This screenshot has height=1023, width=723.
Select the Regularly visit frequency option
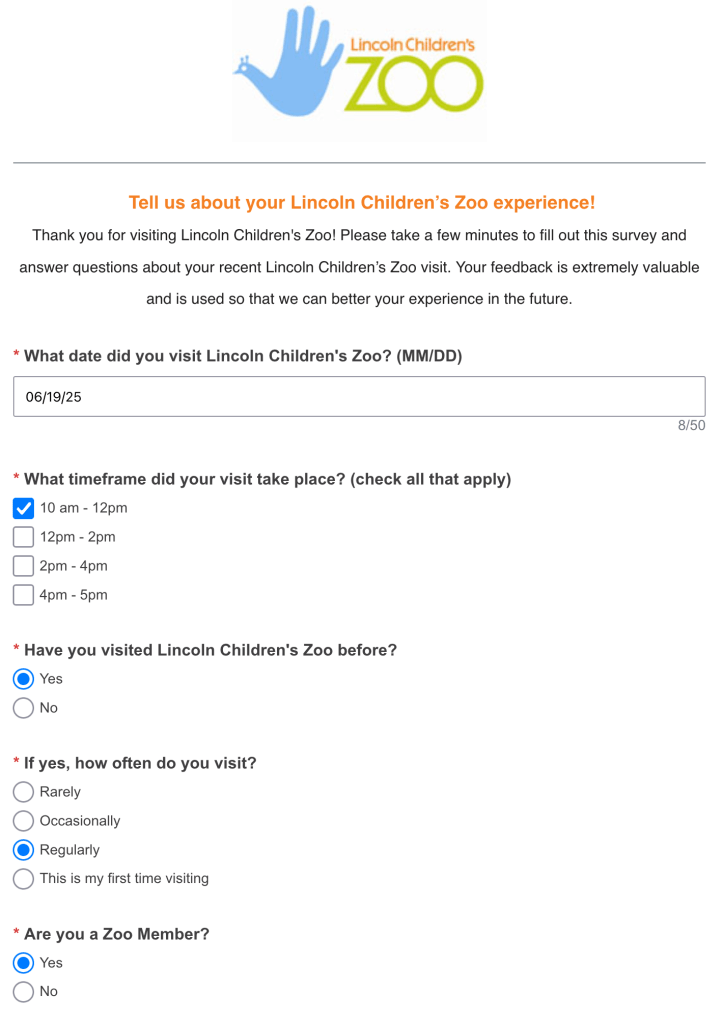tap(24, 850)
